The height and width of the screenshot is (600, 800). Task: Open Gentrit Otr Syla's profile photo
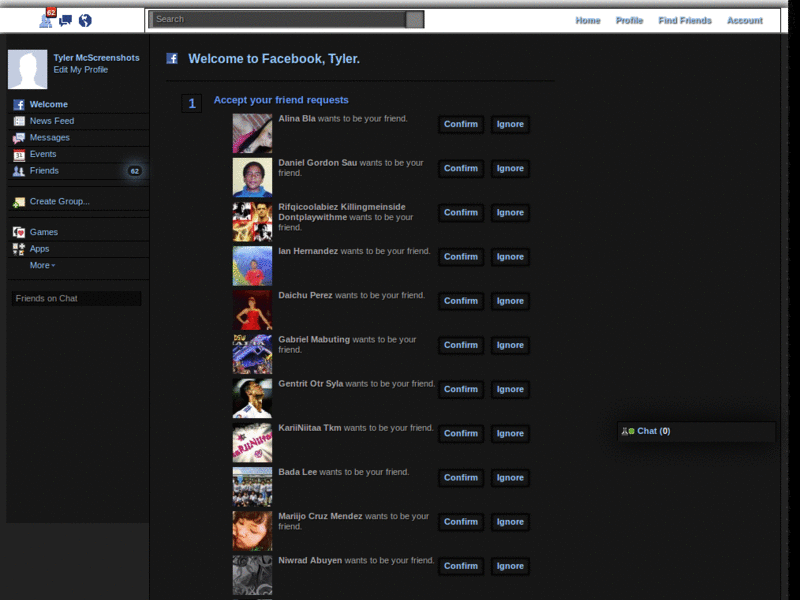point(253,398)
